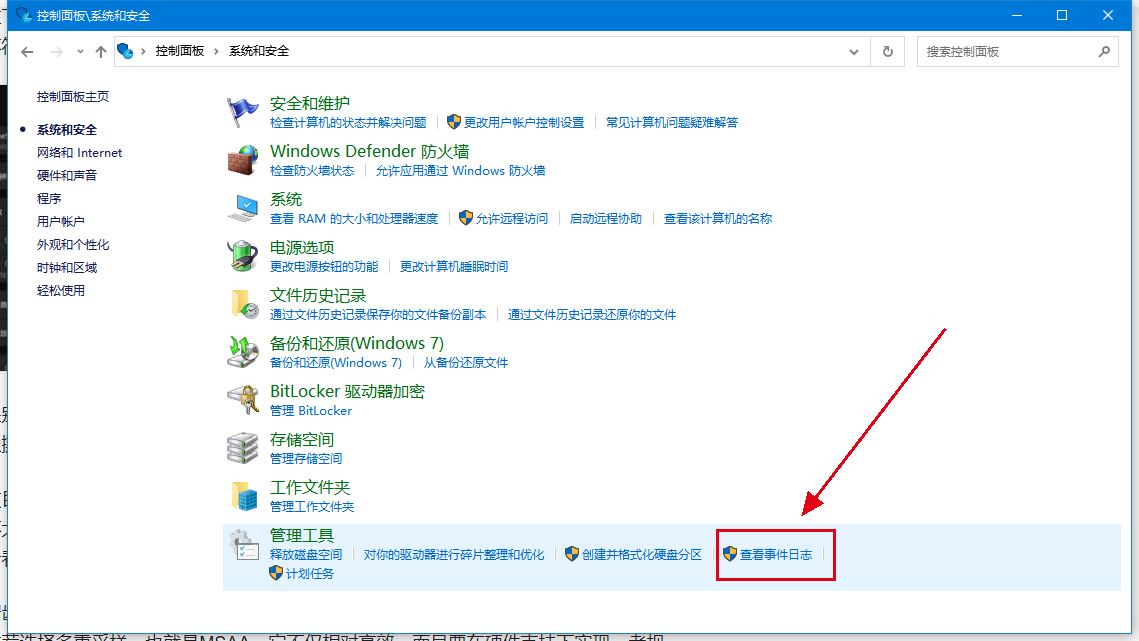Click the refresh button beside address bar

pyautogui.click(x=888, y=52)
